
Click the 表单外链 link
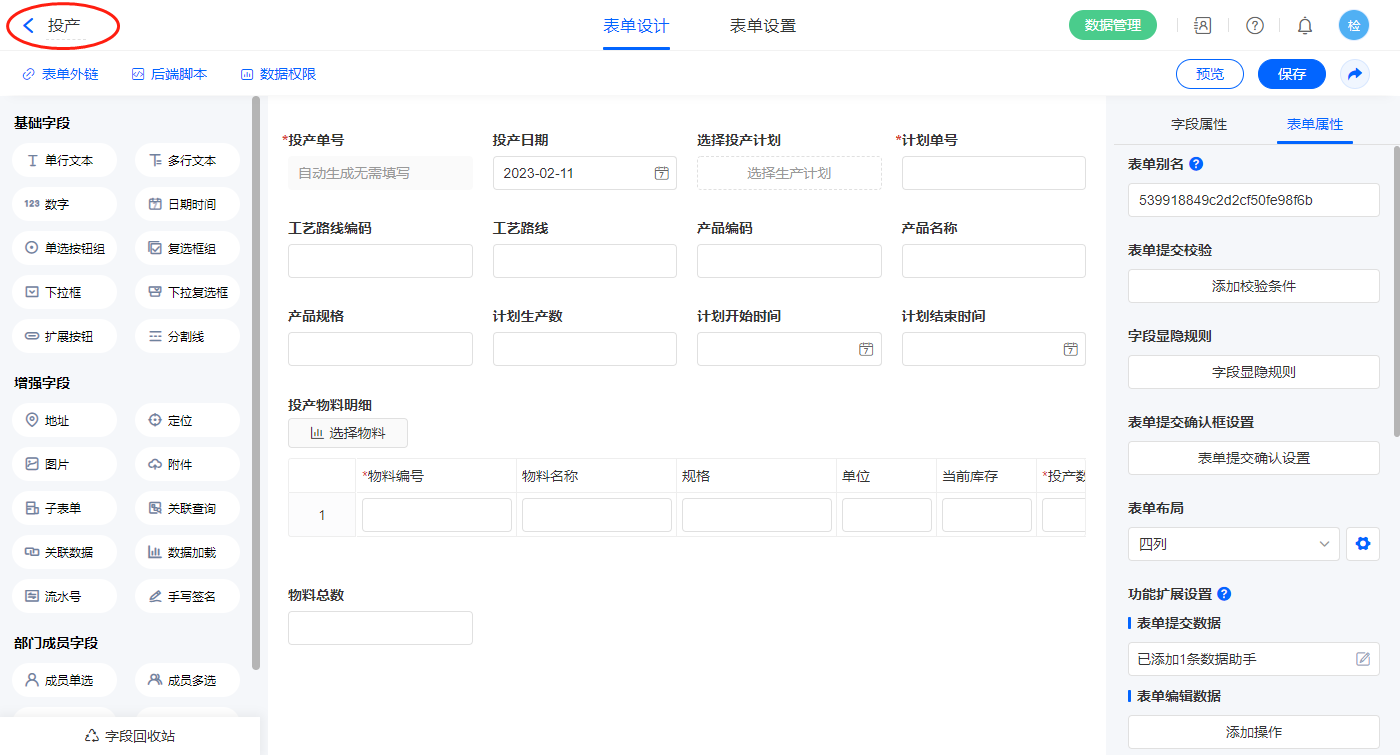tap(61, 74)
